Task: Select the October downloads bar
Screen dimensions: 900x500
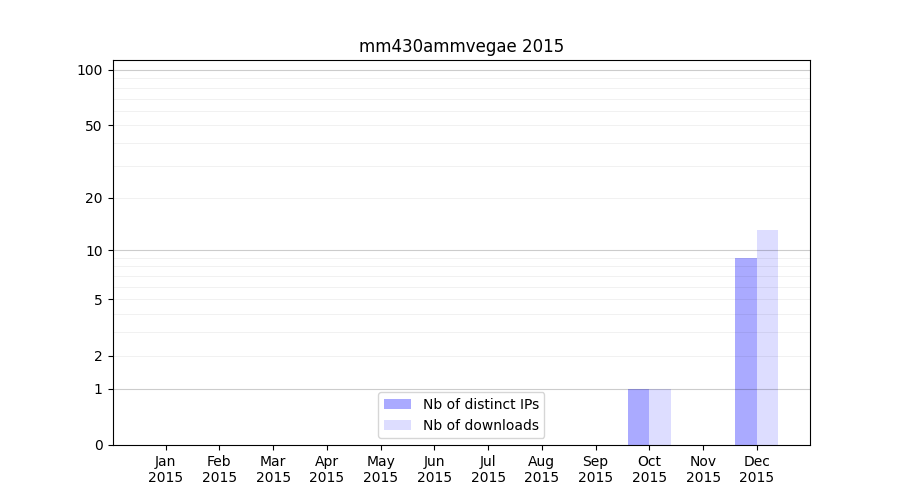Action: [x=660, y=417]
